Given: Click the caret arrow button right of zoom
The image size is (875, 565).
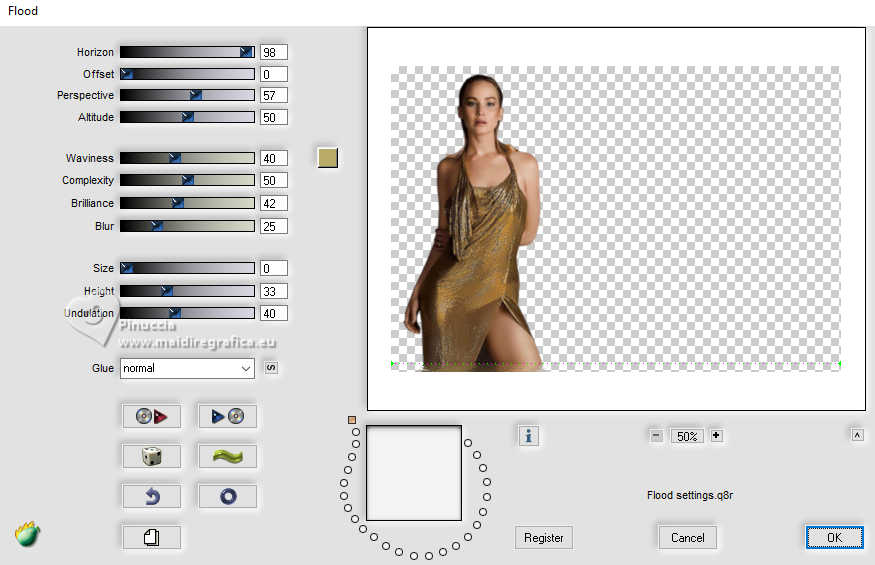Looking at the screenshot, I should (x=857, y=435).
